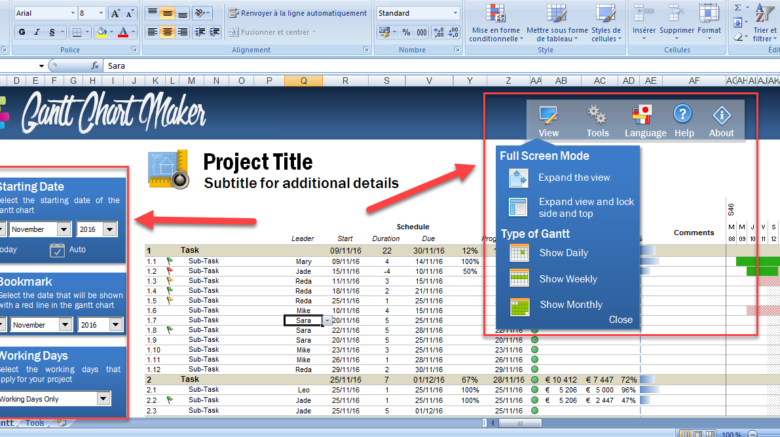Switch to the Tools sheet tab
Viewport: 780px width, 437px height.
35,423
